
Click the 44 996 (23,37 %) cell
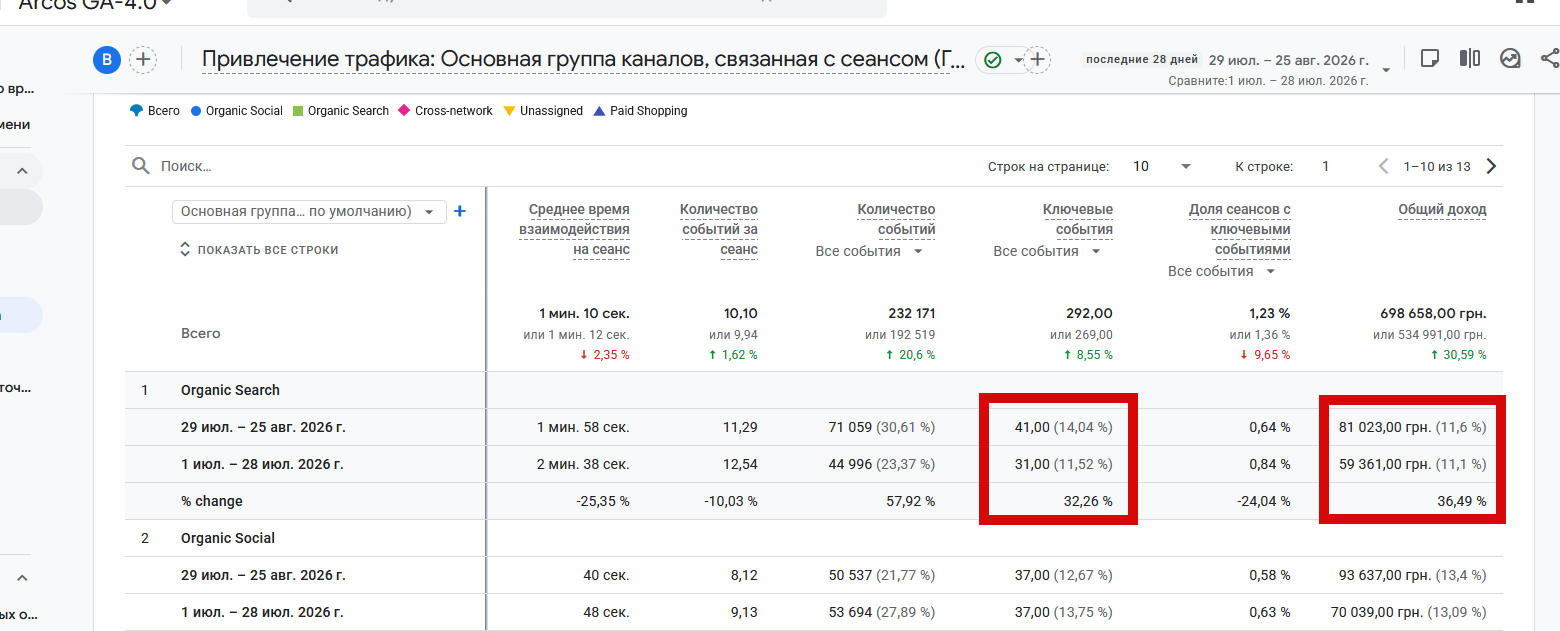coord(881,464)
